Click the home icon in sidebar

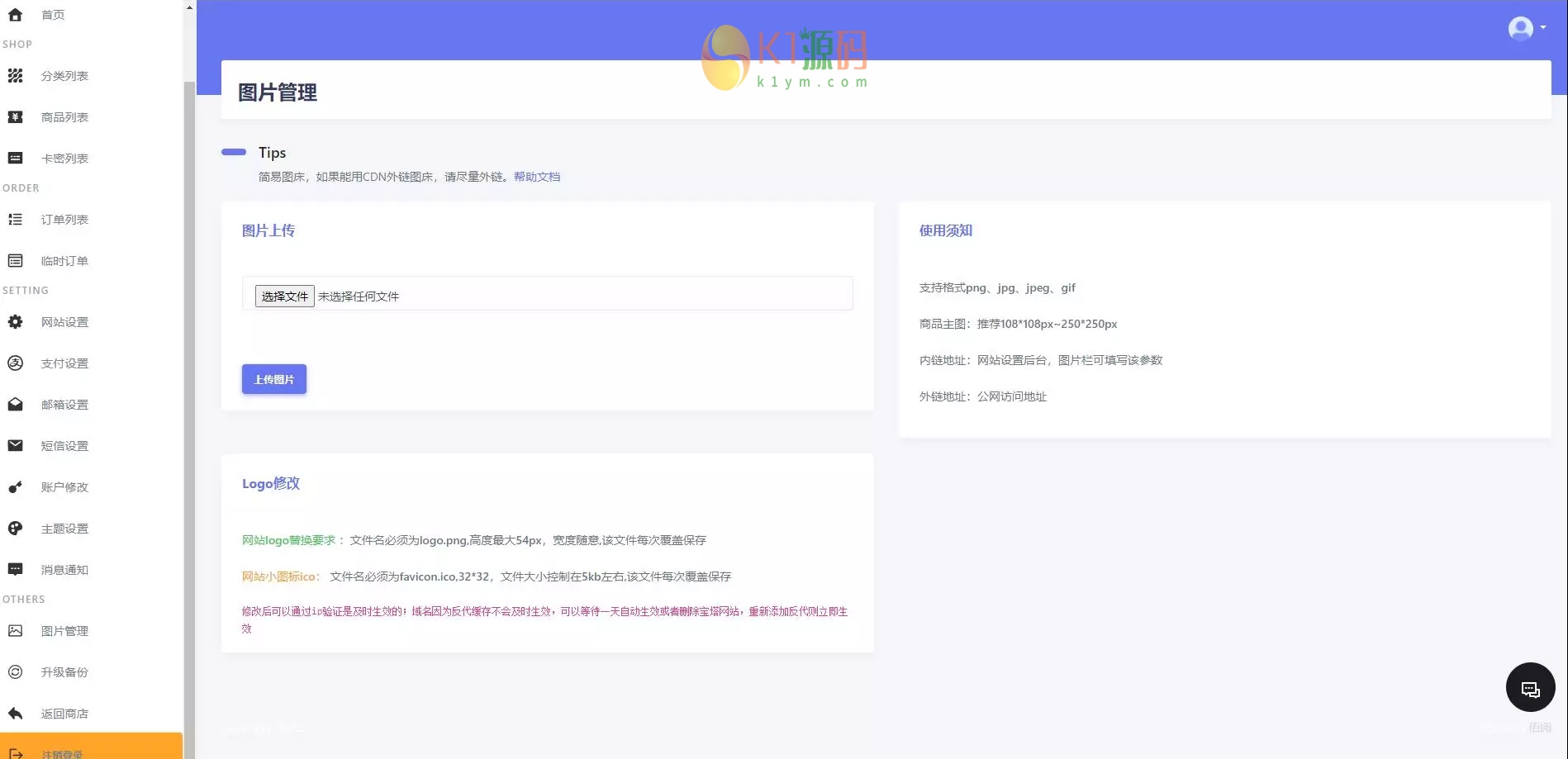click(x=15, y=15)
